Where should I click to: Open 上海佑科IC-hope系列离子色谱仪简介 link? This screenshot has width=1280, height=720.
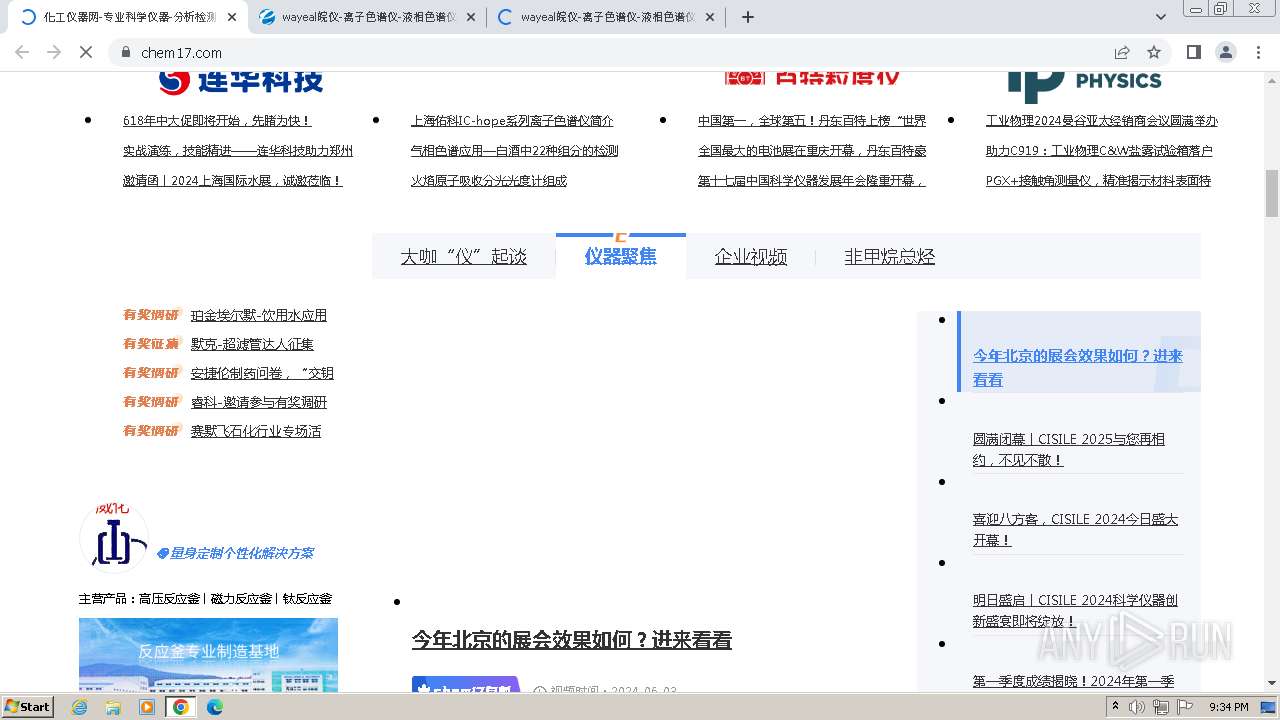tap(512, 121)
